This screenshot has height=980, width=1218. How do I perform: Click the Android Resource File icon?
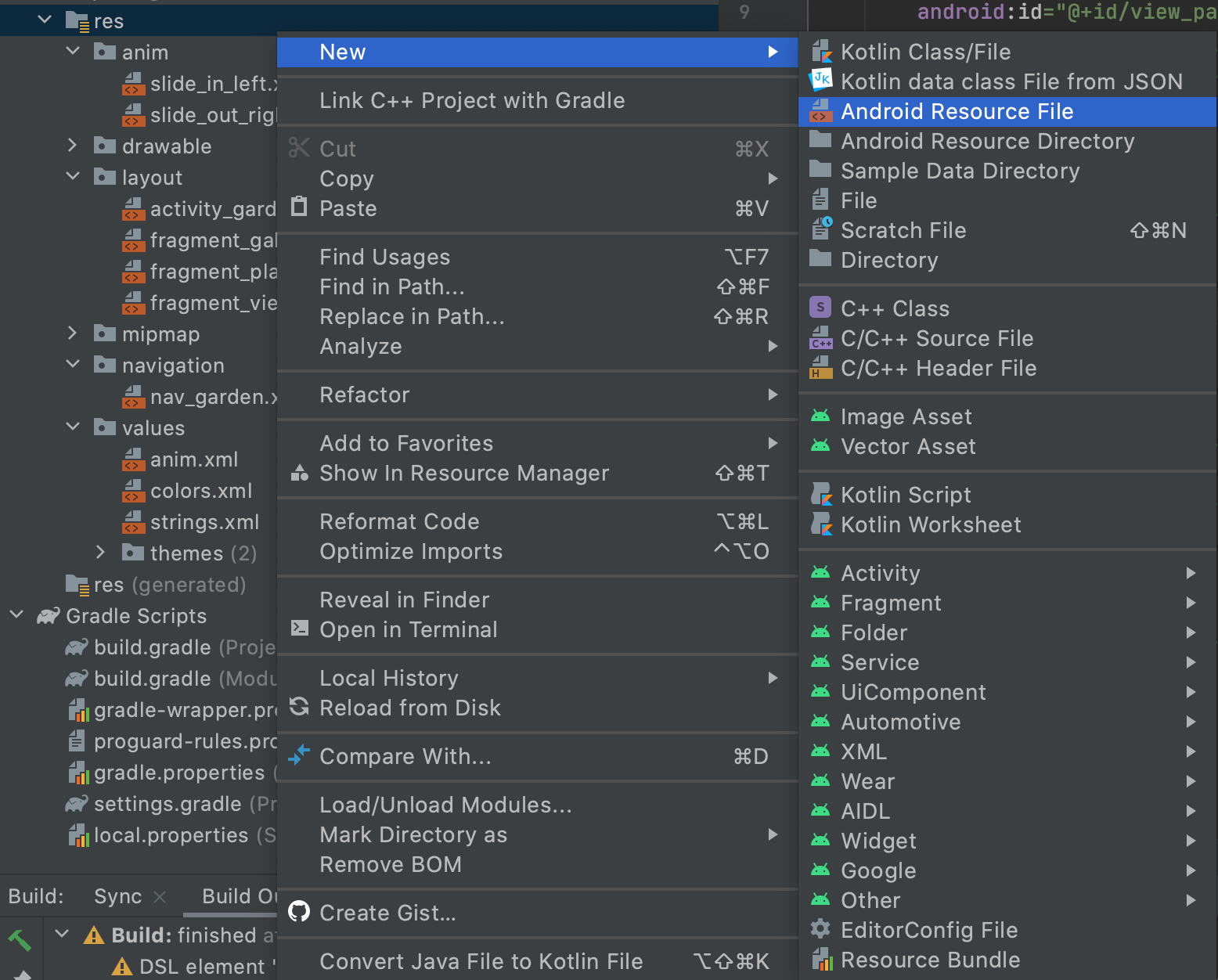(x=820, y=111)
